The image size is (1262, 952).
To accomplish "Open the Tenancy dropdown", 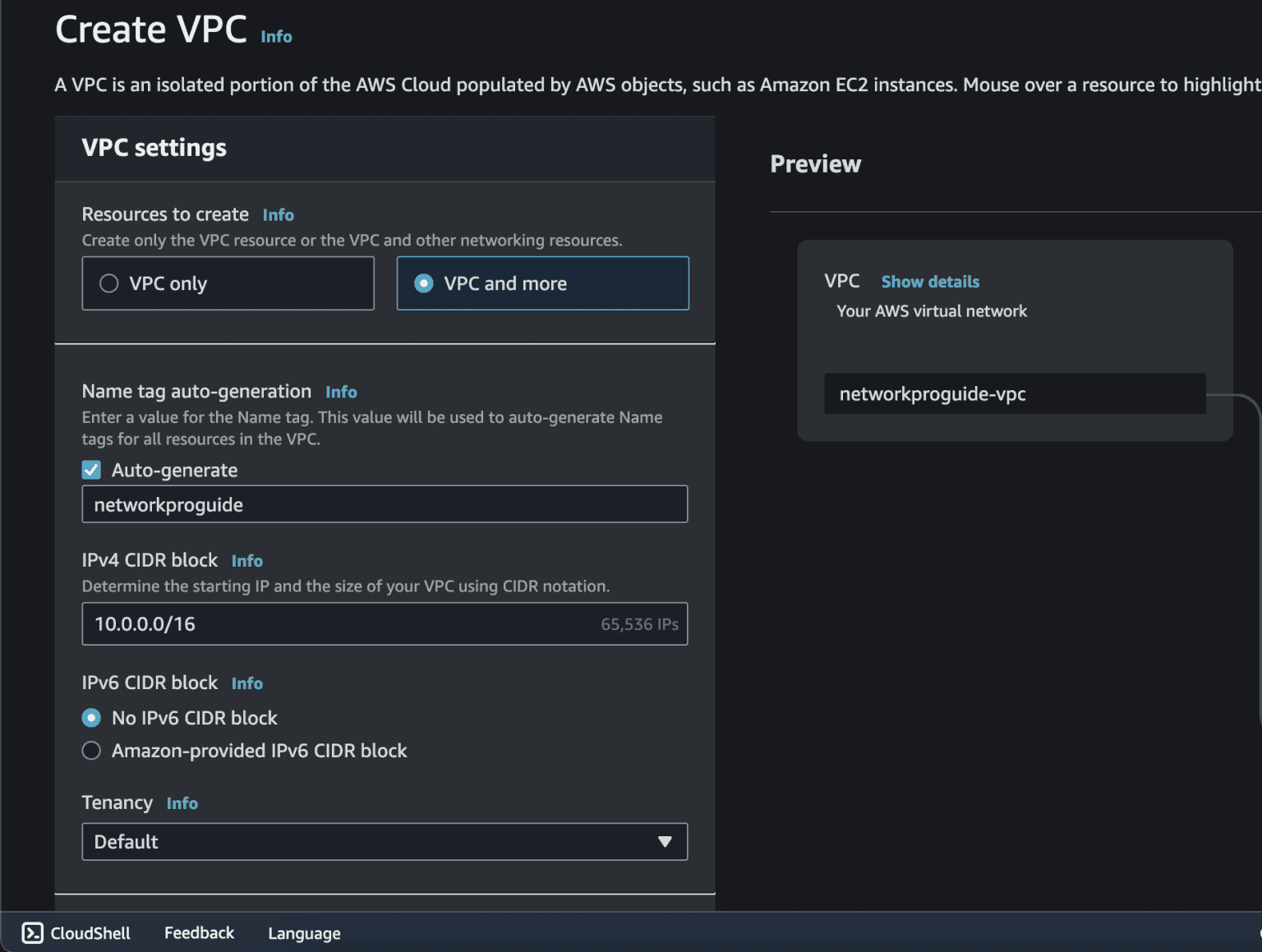I will (x=385, y=842).
